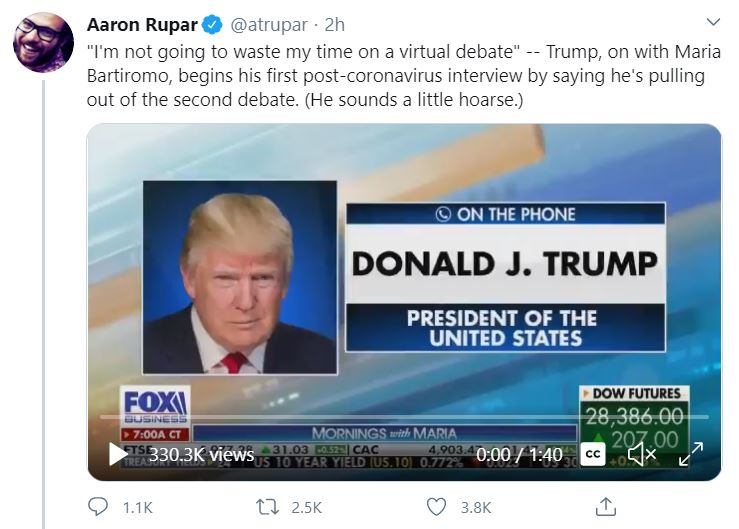Open the @atrupar handle link
Image resolution: width=739 pixels, height=529 pixels.
coord(269,25)
